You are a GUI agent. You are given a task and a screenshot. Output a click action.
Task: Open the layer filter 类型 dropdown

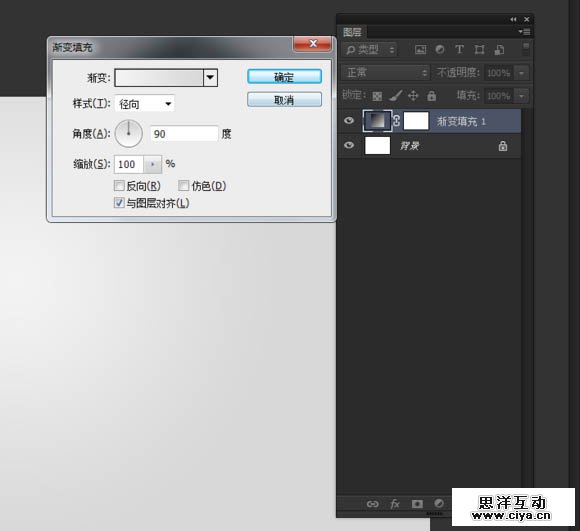click(x=370, y=50)
